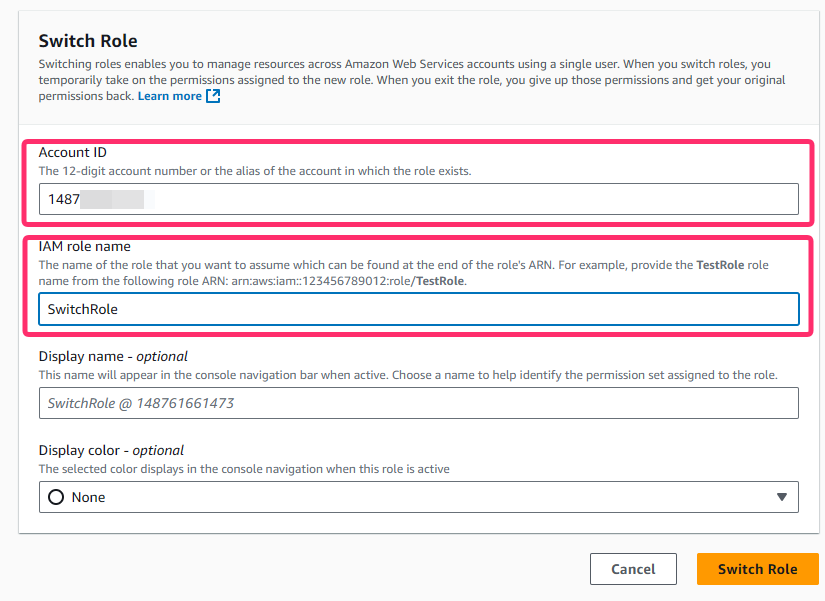Viewport: 825px width, 601px height.
Task: Click into the IAM role name field containing SwitchRole
Action: (x=419, y=309)
